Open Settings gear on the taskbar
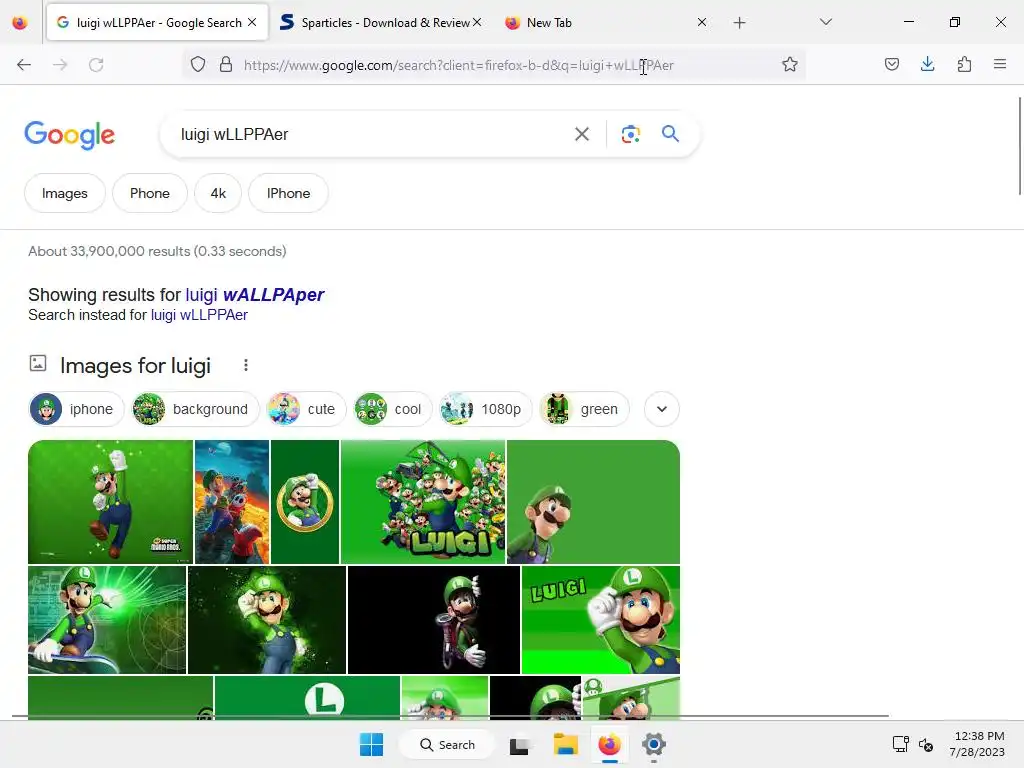The height and width of the screenshot is (768, 1024). [x=654, y=744]
